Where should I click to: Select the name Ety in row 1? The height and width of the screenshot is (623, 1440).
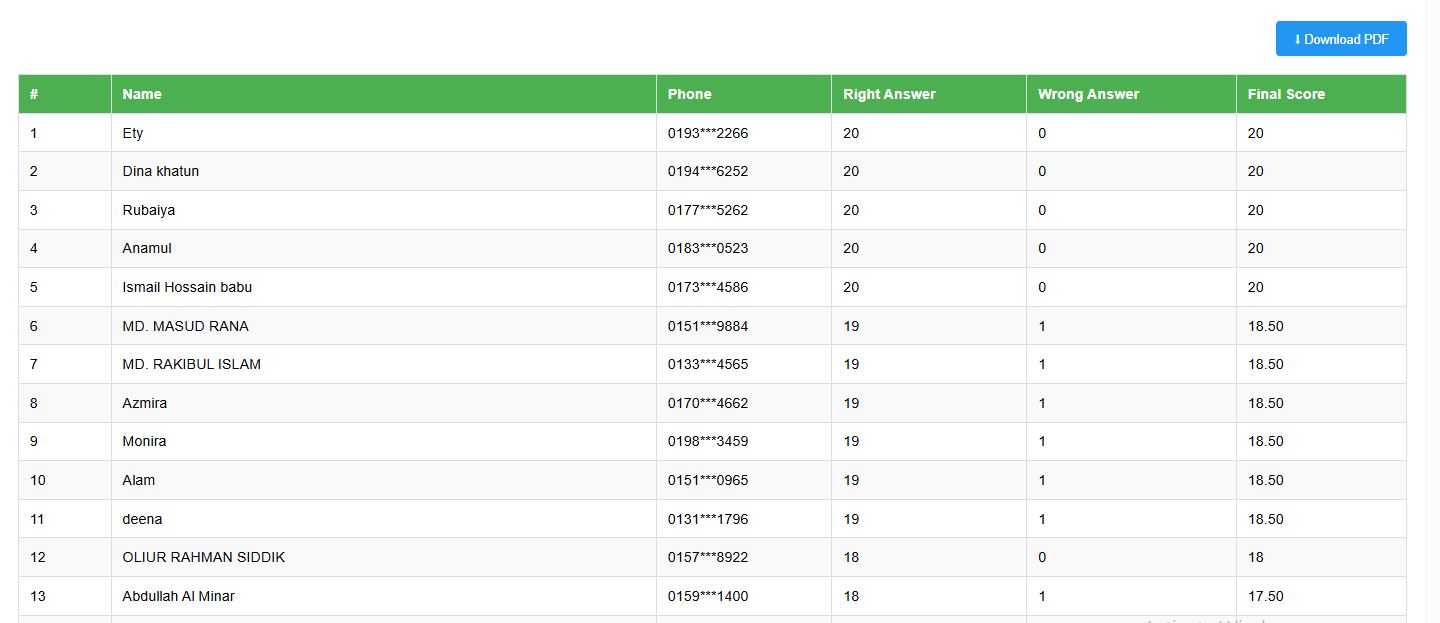click(x=133, y=133)
